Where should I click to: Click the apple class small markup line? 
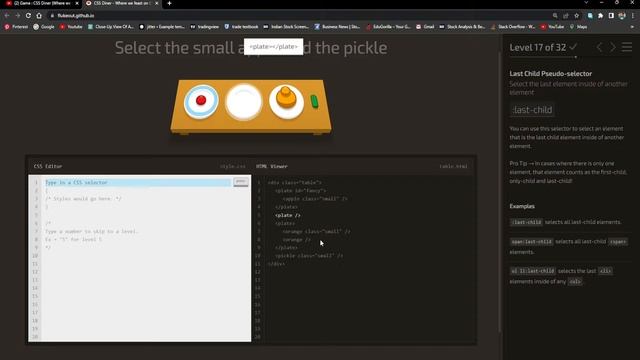pyautogui.click(x=315, y=199)
